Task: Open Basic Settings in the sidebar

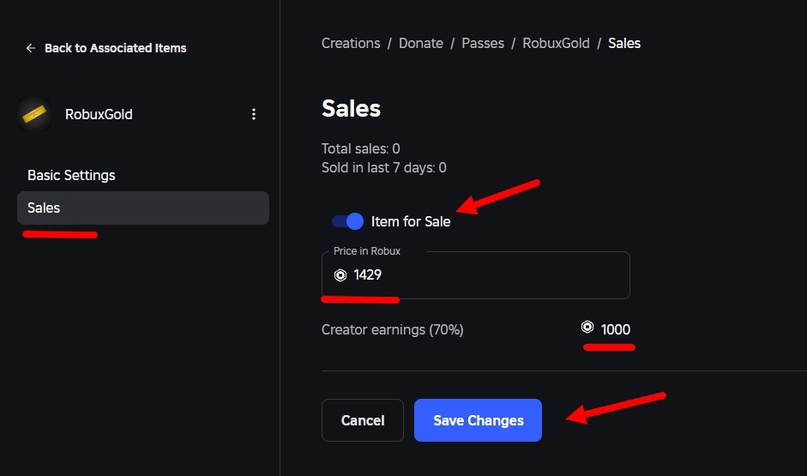Action: point(71,175)
